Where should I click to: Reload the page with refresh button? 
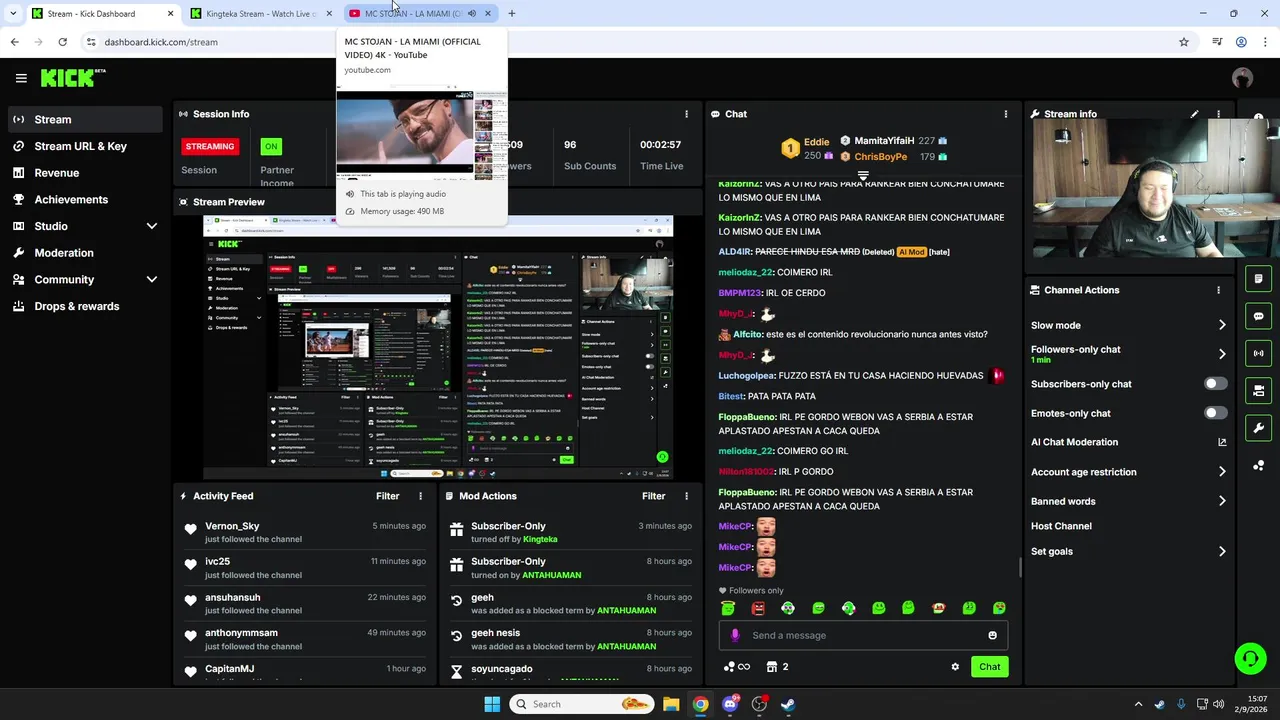[x=62, y=42]
